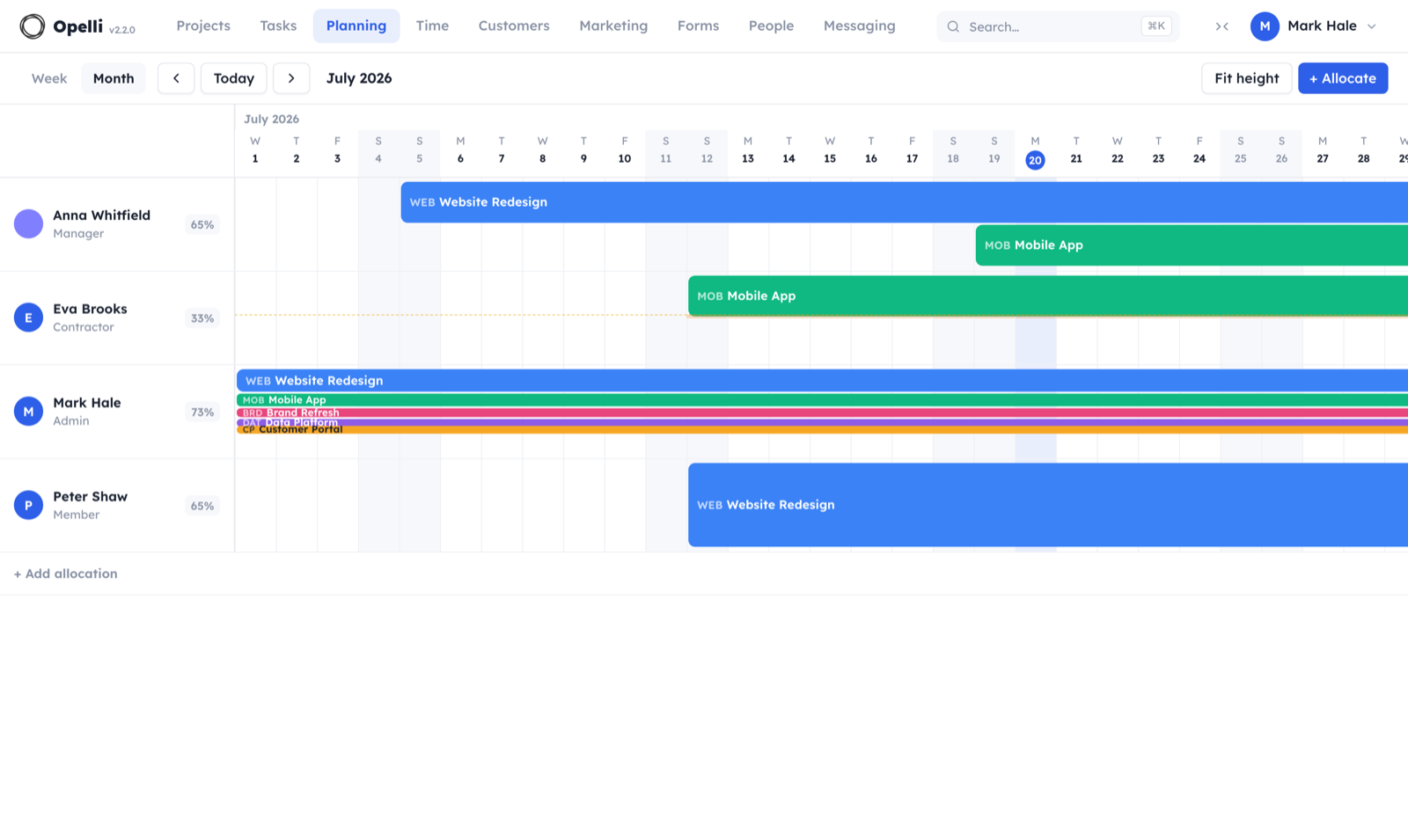
Task: Open the Forms tab
Action: [x=698, y=26]
